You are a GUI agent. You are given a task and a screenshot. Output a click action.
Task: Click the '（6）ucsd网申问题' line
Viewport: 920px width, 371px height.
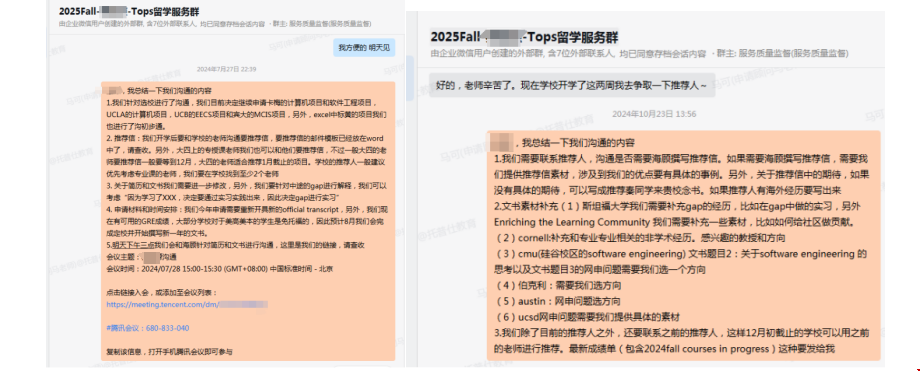click(x=587, y=318)
